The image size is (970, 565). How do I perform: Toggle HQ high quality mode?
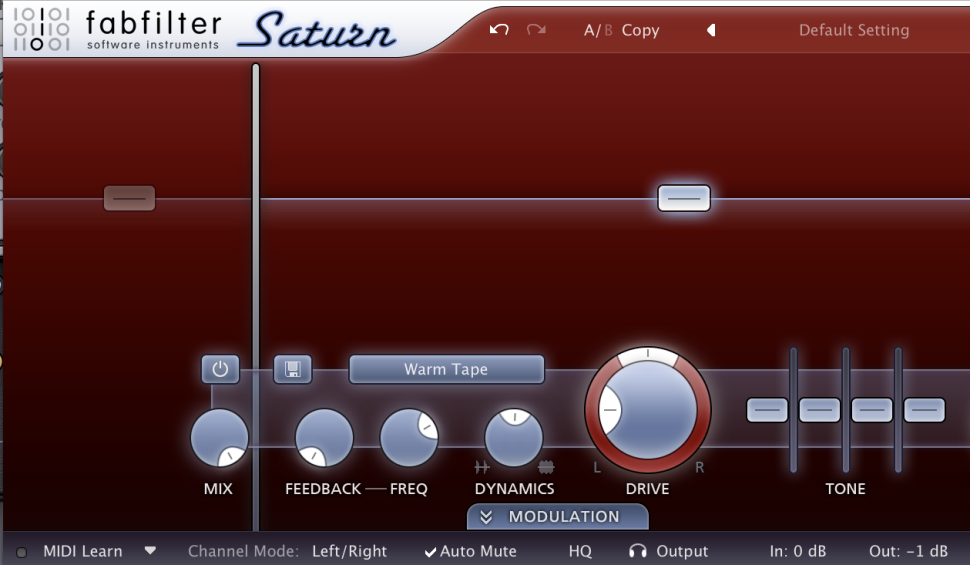pos(580,551)
